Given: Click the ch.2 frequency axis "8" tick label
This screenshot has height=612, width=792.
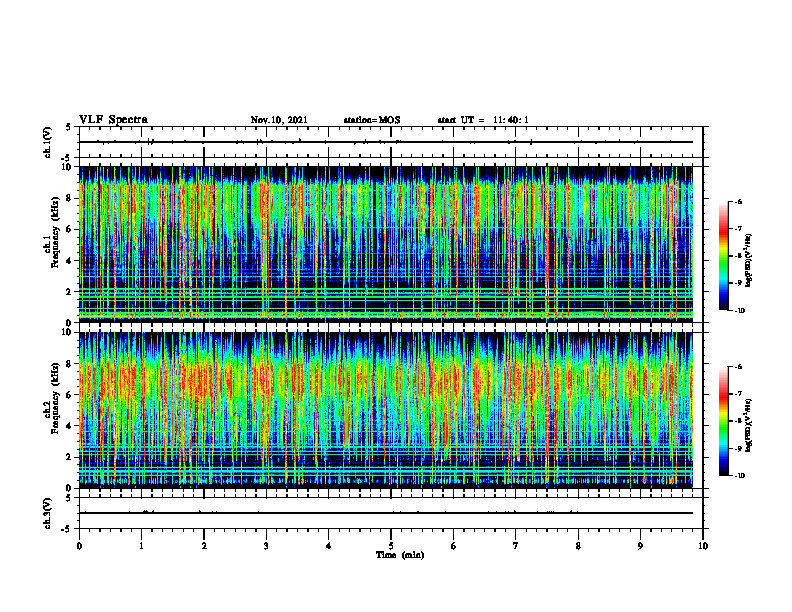Looking at the screenshot, I should (x=69, y=364).
